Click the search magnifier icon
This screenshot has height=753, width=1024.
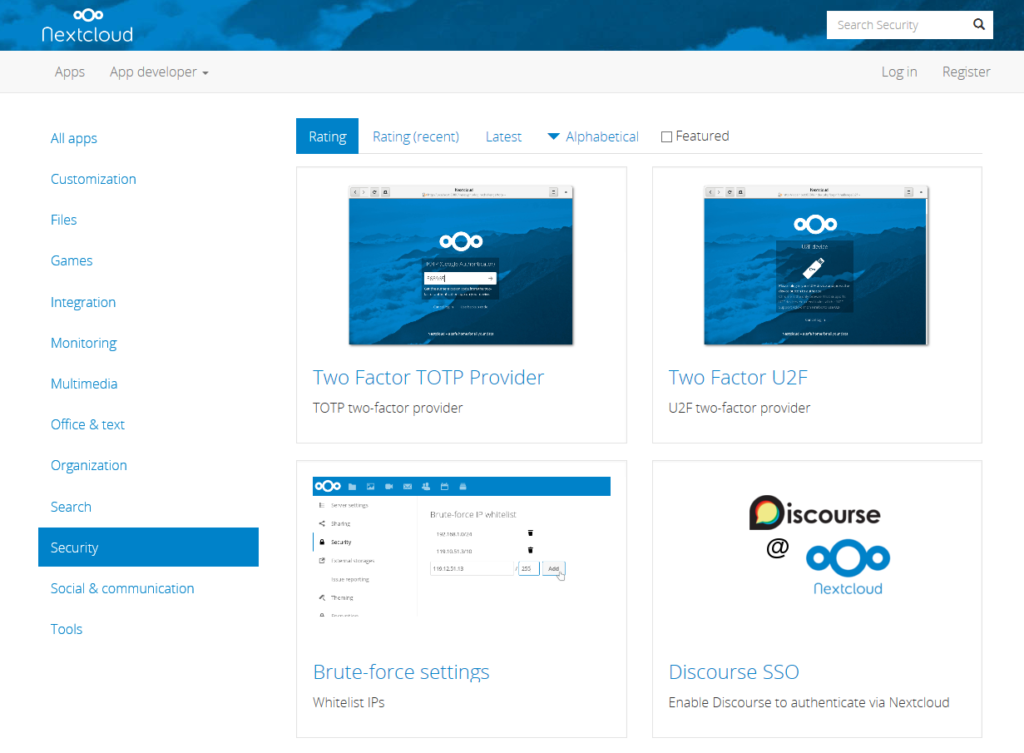tap(978, 25)
